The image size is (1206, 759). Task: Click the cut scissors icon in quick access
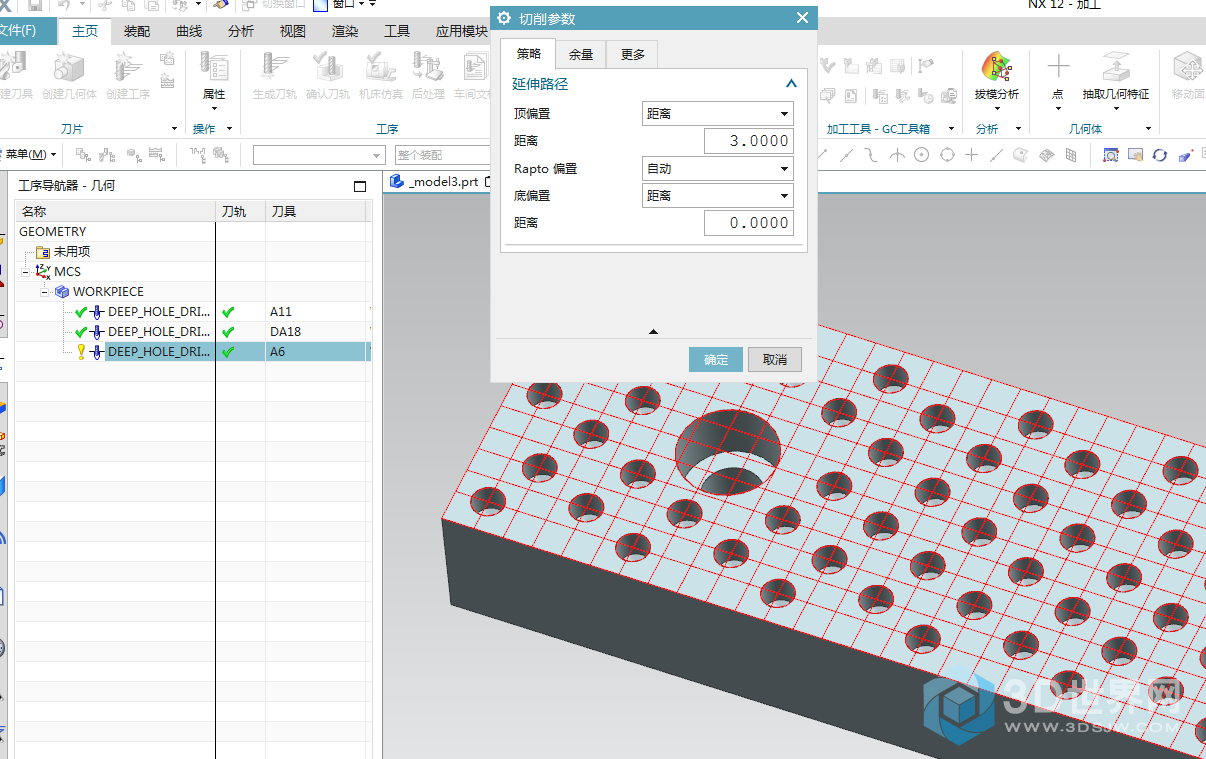[x=104, y=5]
